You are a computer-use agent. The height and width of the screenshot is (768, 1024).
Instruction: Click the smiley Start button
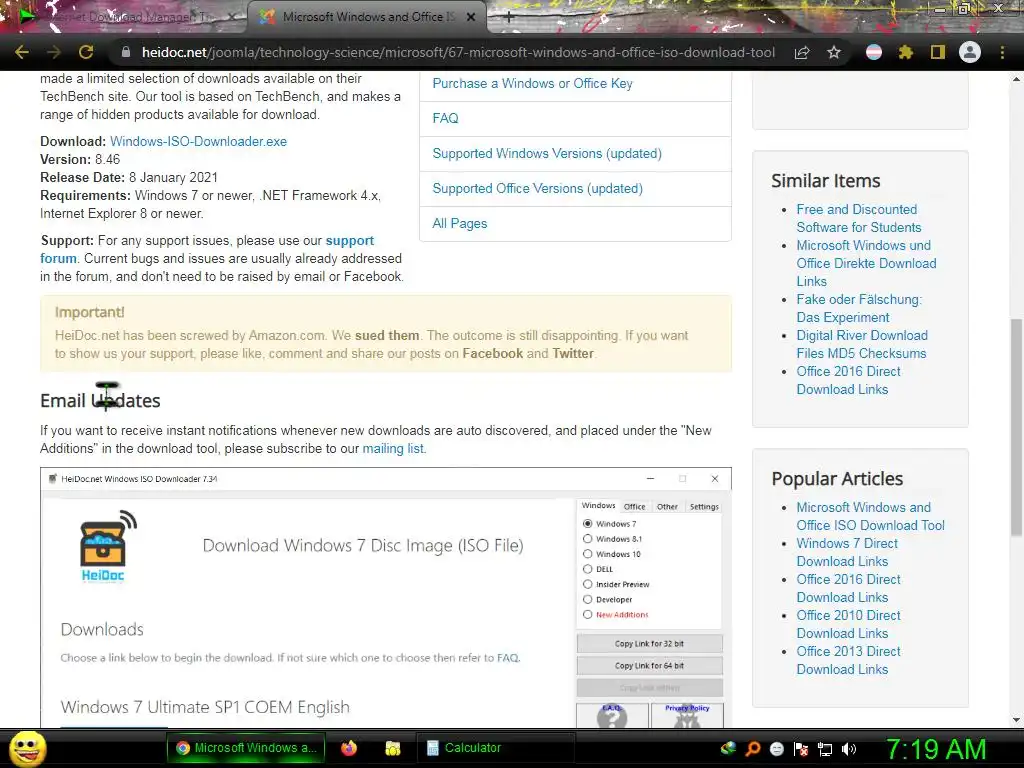[27, 748]
